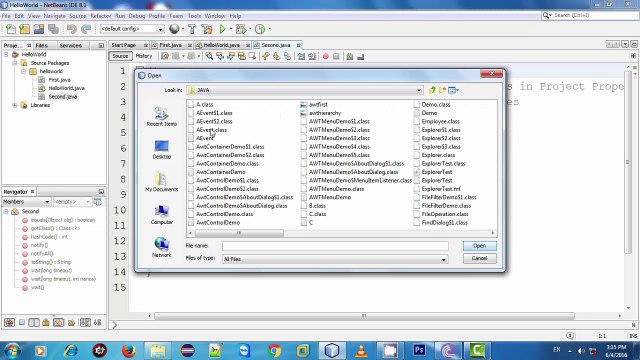Switch to the History editor view

coord(144,56)
